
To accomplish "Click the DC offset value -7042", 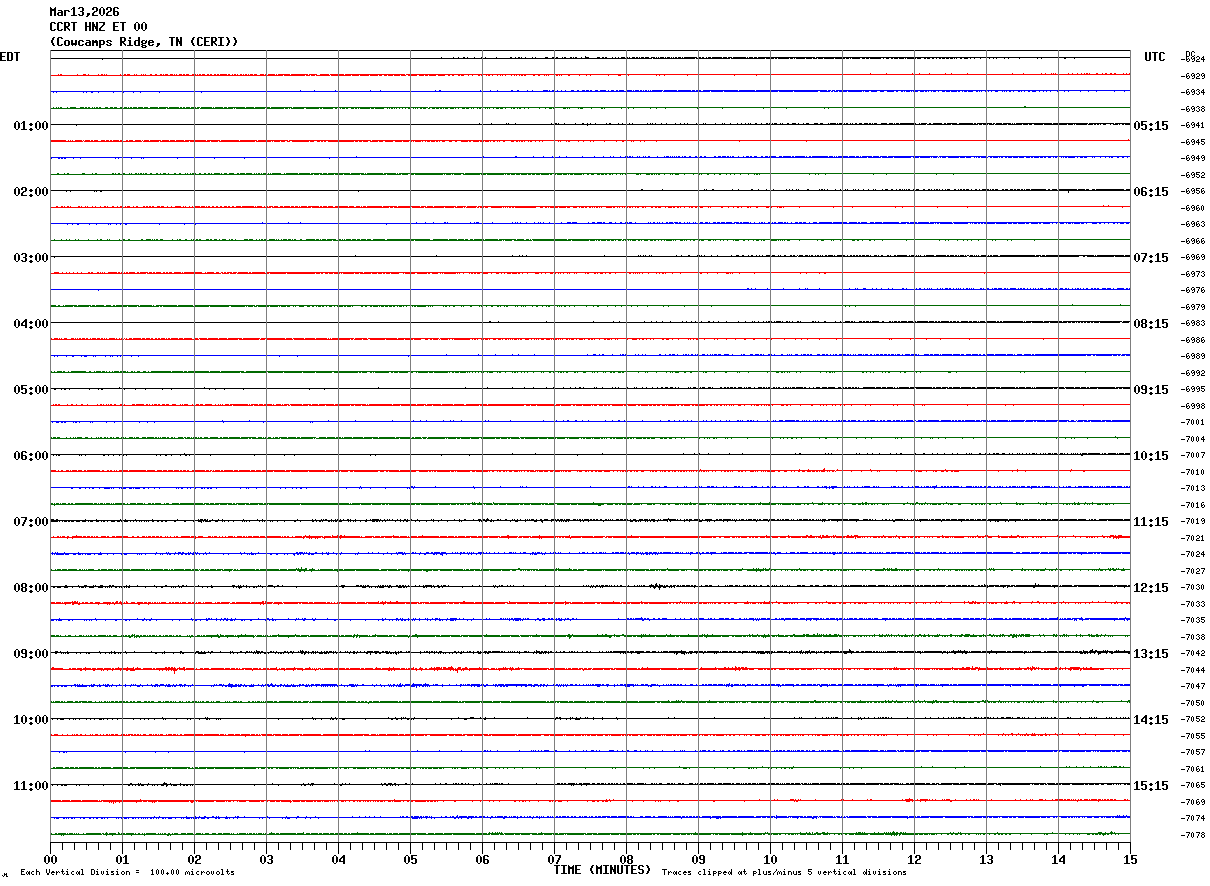I will 1193,653.
